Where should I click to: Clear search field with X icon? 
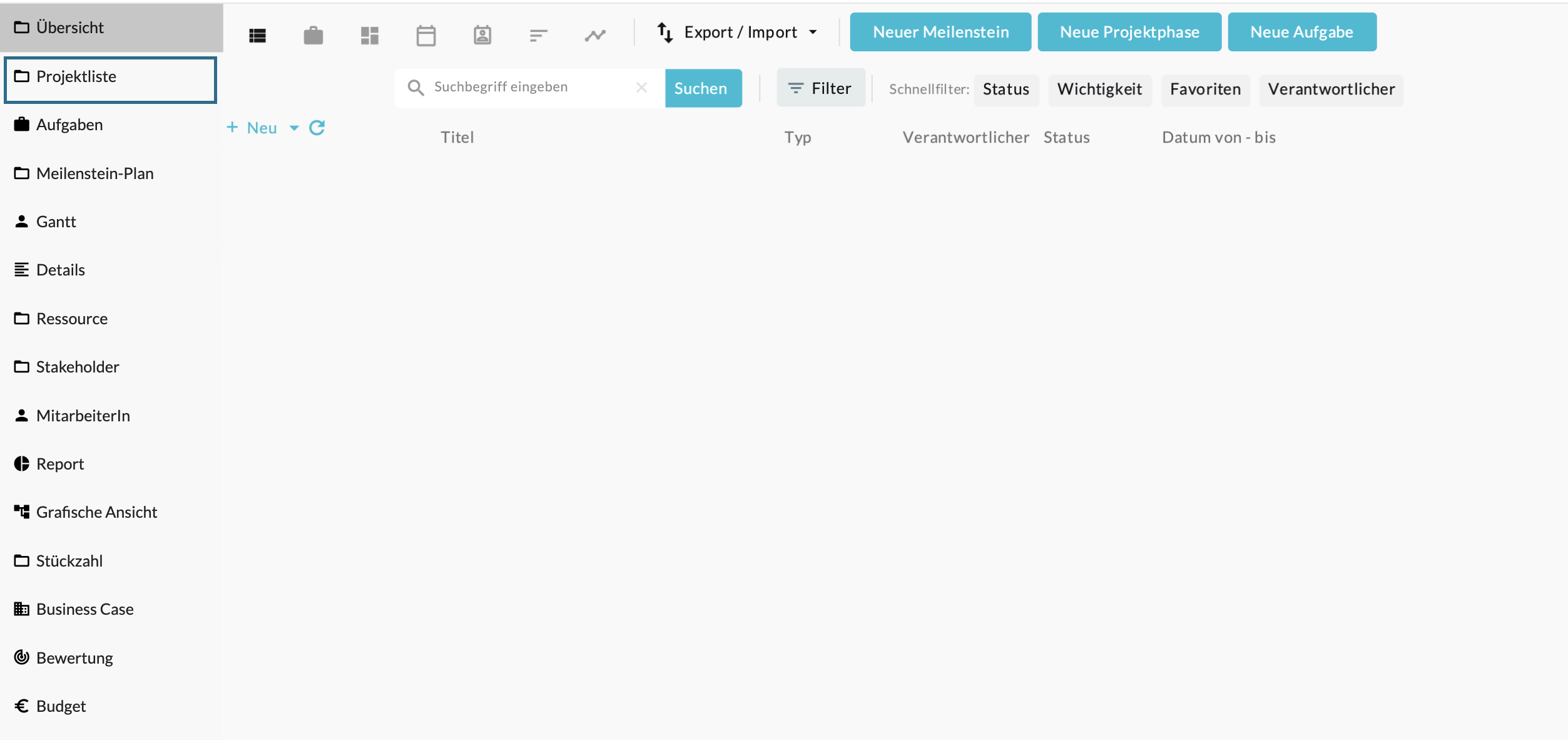(x=641, y=88)
